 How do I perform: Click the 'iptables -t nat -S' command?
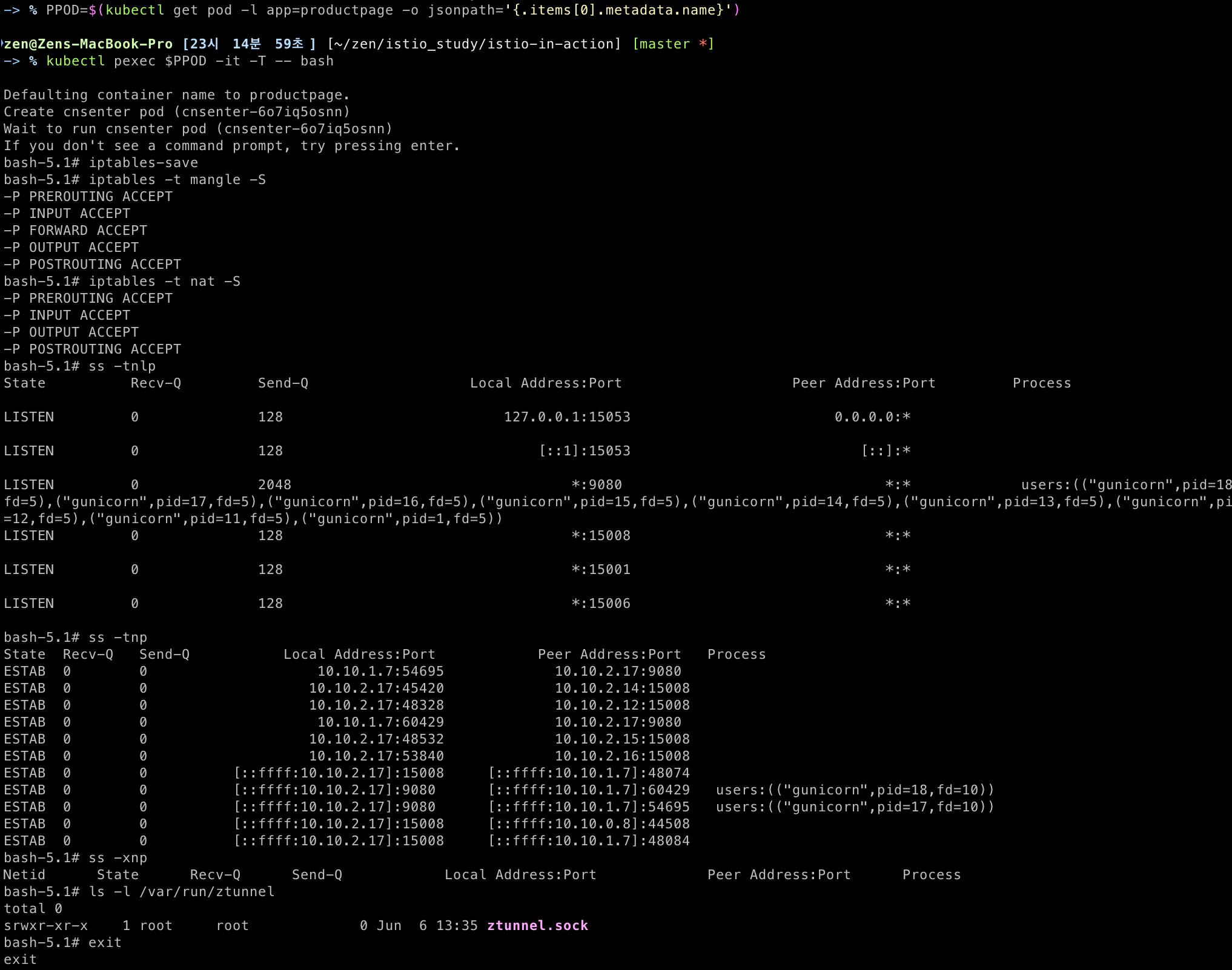coord(165,282)
